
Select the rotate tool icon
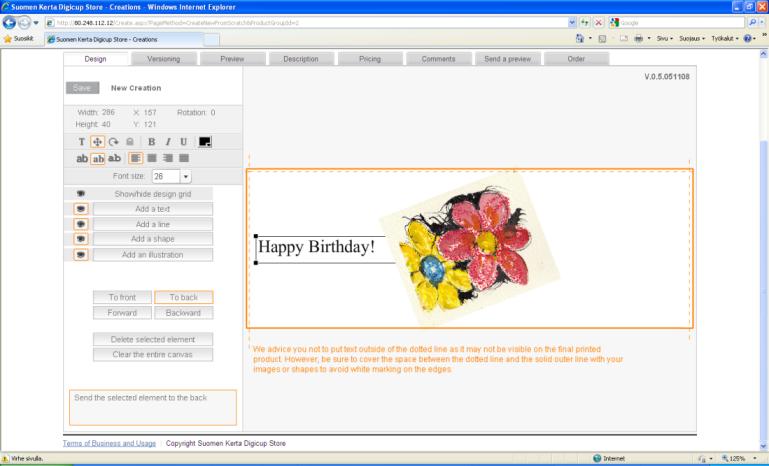point(113,142)
